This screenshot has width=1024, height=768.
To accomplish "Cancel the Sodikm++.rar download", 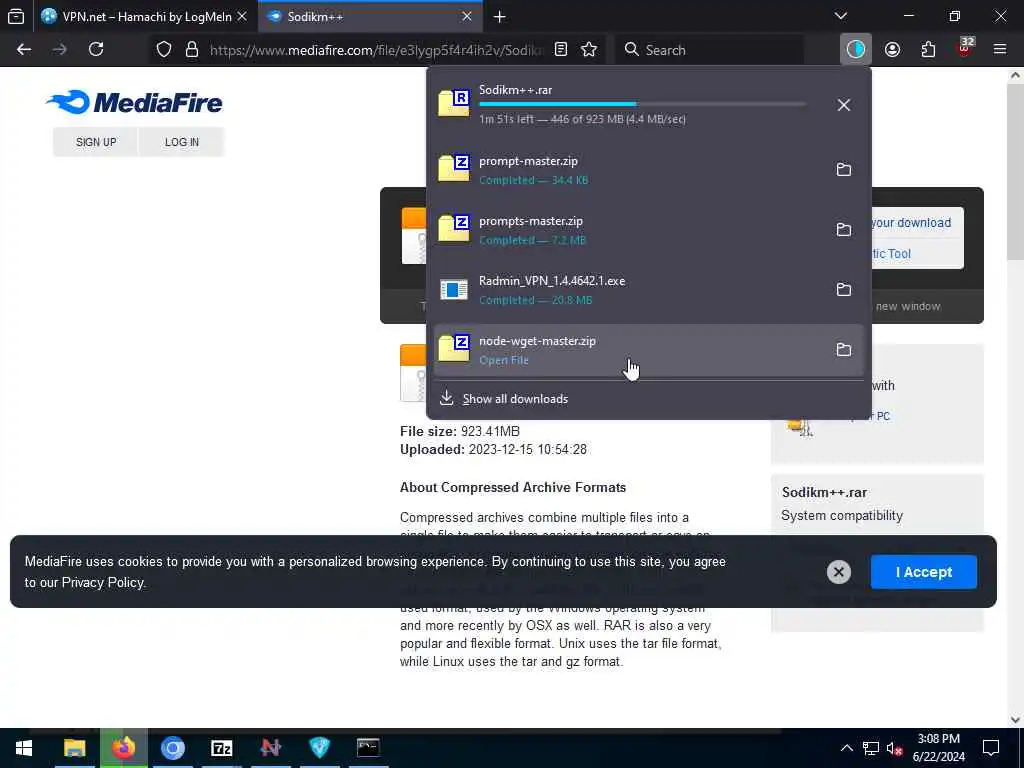I will [x=844, y=104].
